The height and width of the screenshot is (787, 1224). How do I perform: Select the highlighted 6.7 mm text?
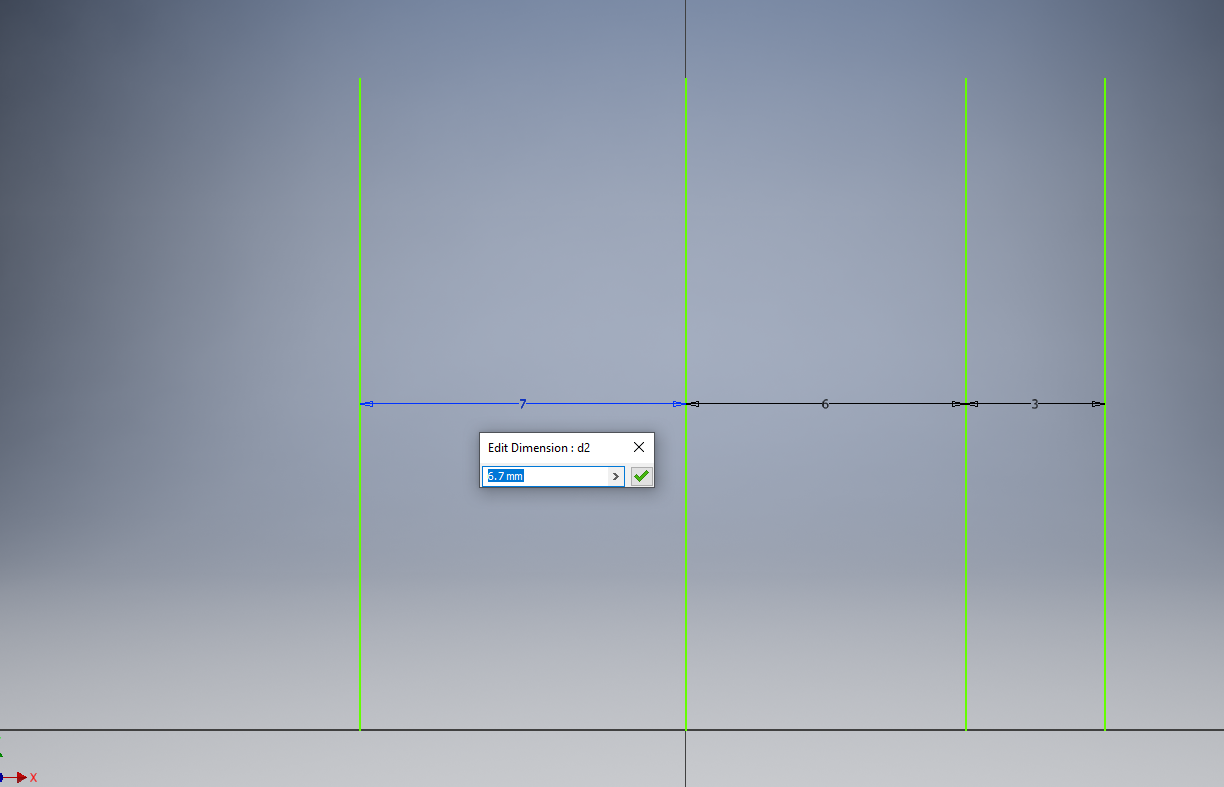tap(505, 476)
